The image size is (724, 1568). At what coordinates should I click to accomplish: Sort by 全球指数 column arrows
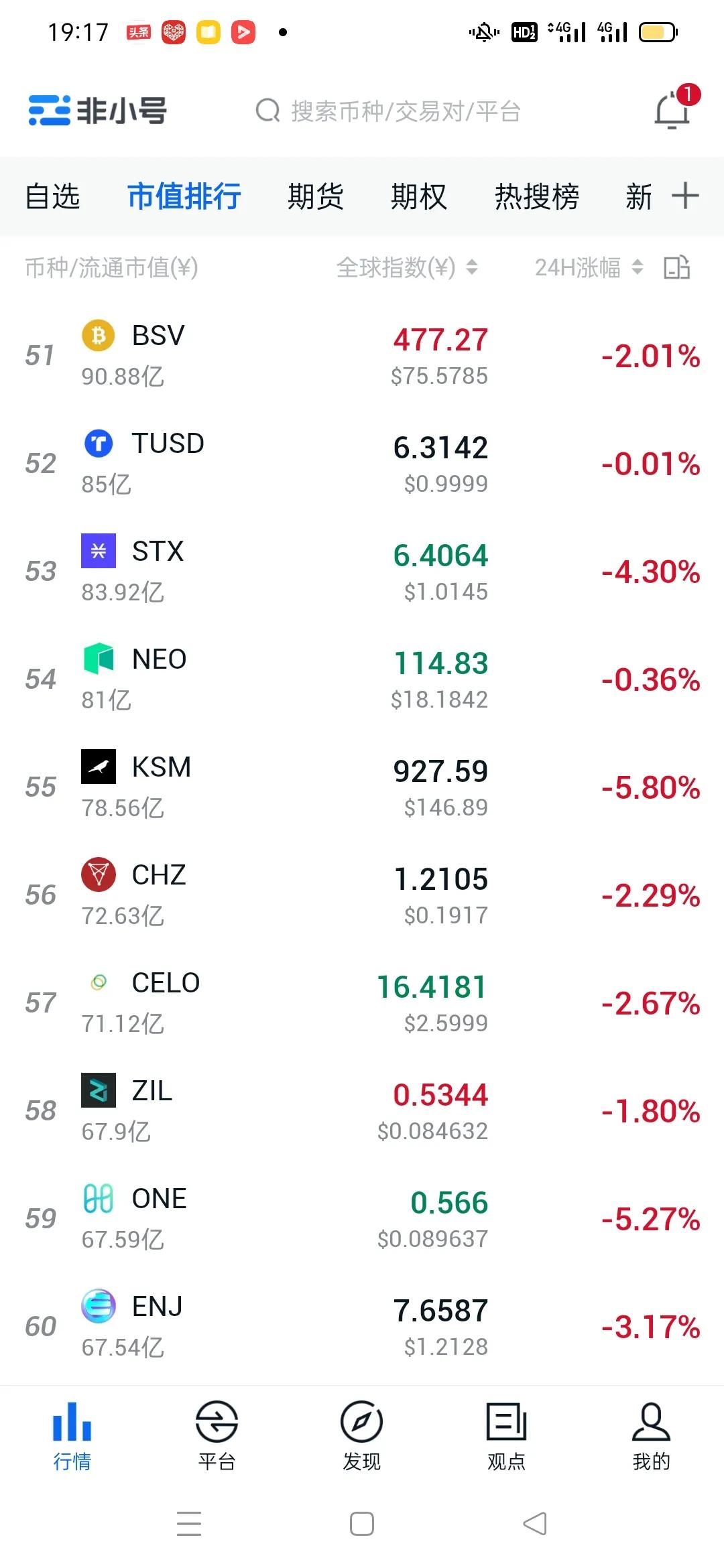coord(472,267)
